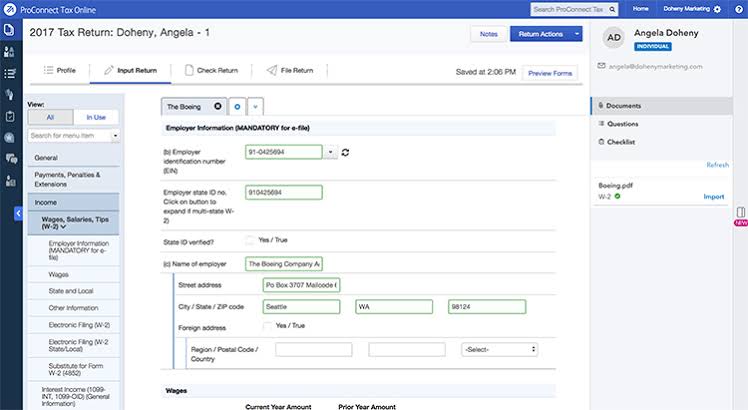Check State ID verified Yes/True box
This screenshot has height=410, width=748.
tap(249, 240)
